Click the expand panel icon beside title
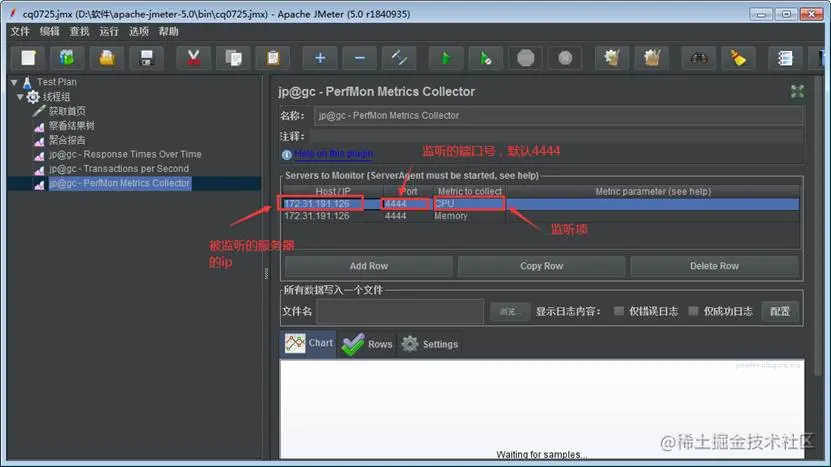This screenshot has height=467, width=831. tap(797, 91)
